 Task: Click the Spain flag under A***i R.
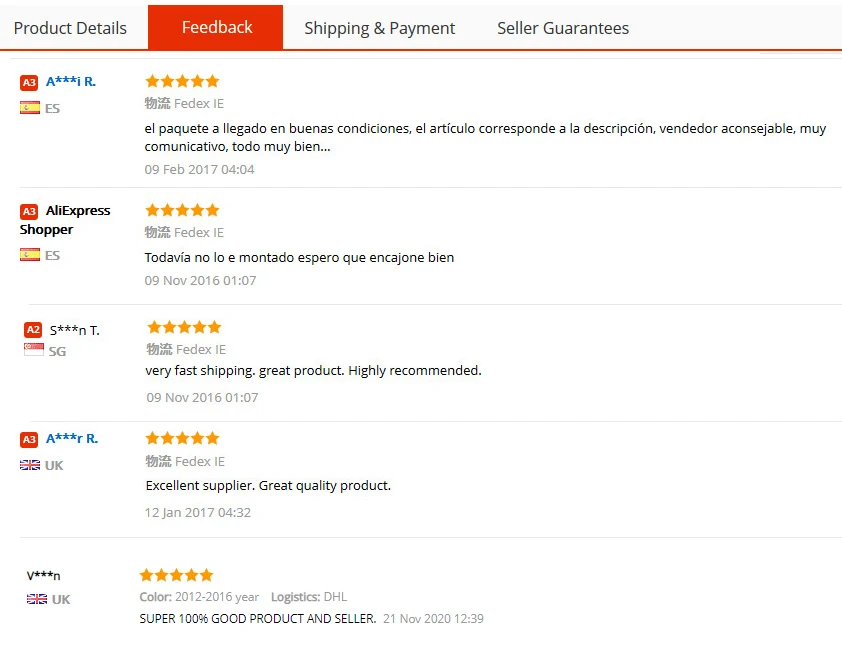click(x=30, y=108)
